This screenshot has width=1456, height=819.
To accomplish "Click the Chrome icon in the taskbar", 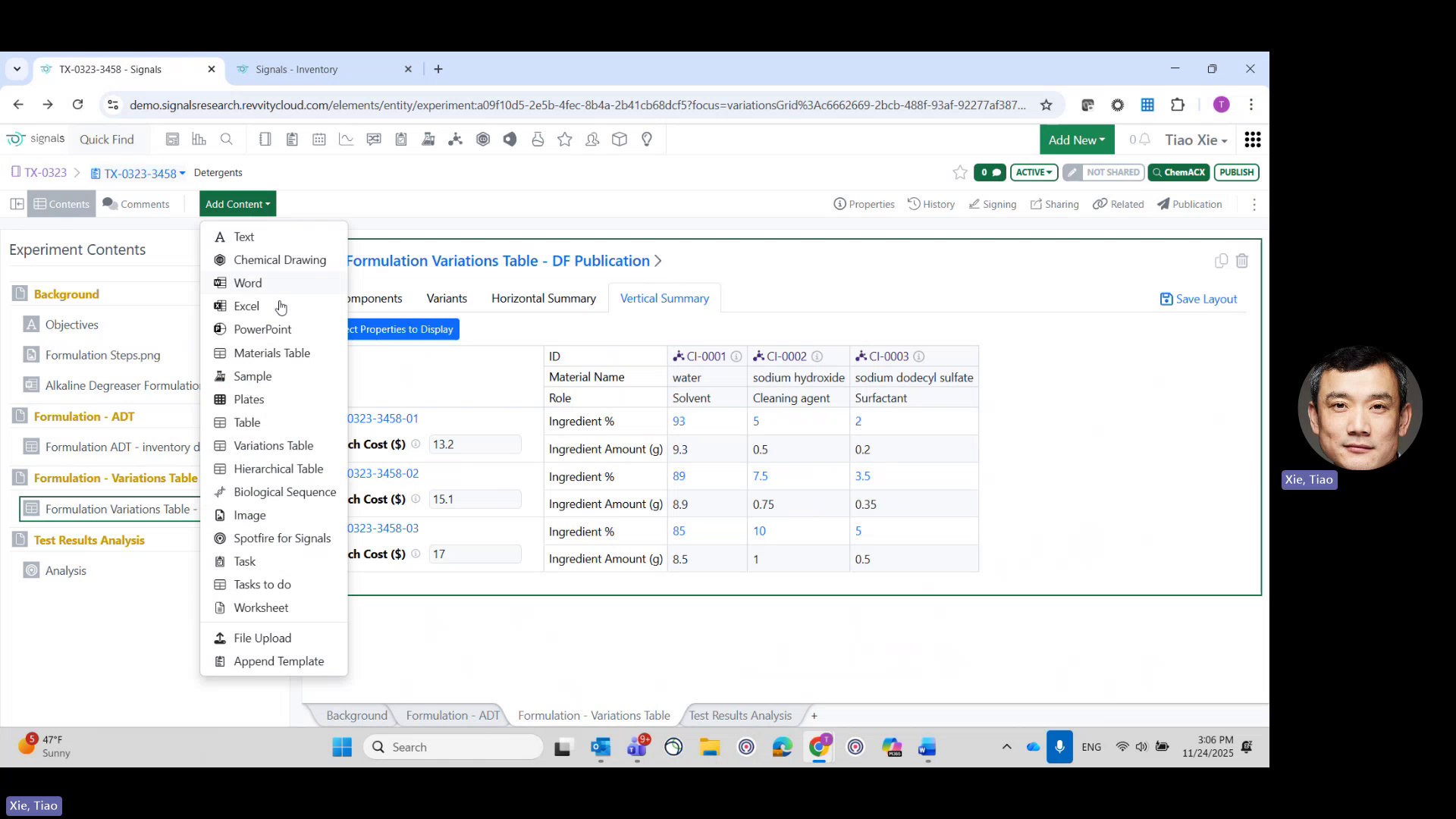I will (x=819, y=747).
